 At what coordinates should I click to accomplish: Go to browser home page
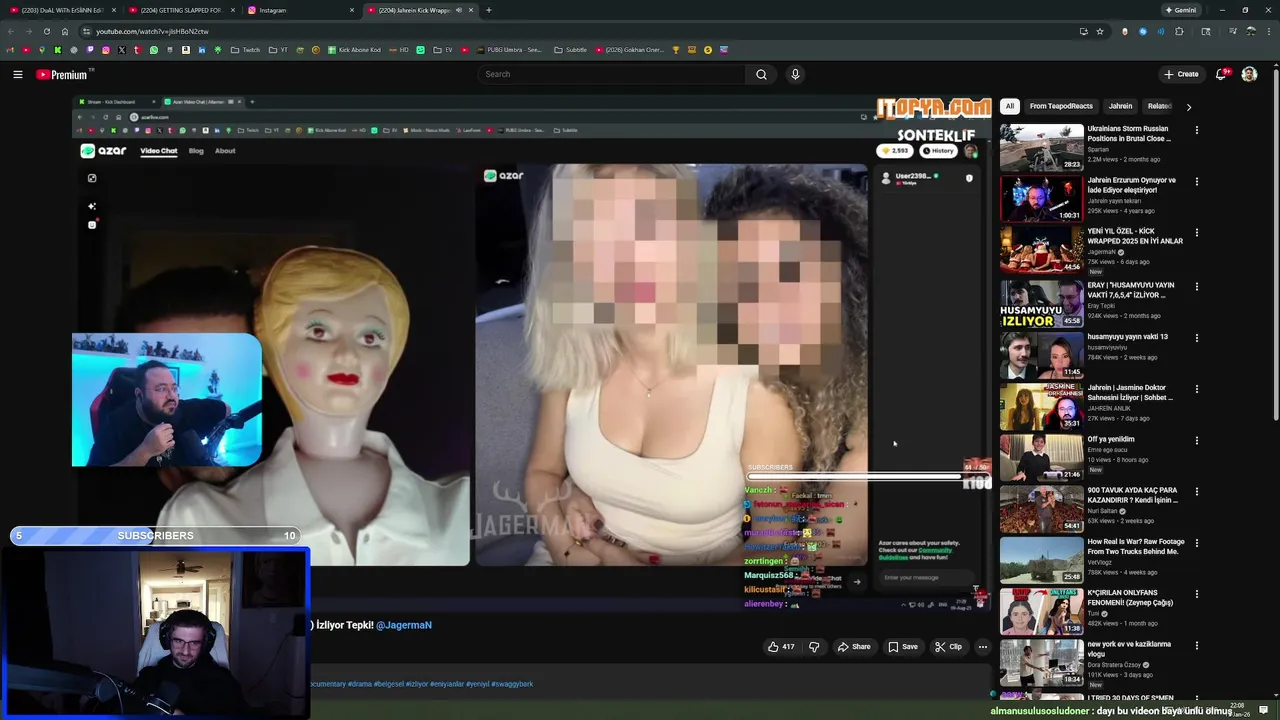[65, 31]
